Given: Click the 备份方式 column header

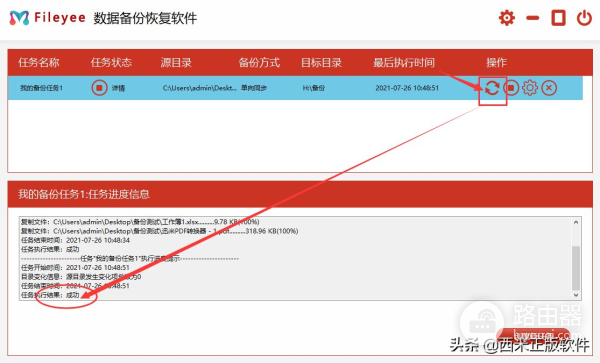Looking at the screenshot, I should 259,62.
